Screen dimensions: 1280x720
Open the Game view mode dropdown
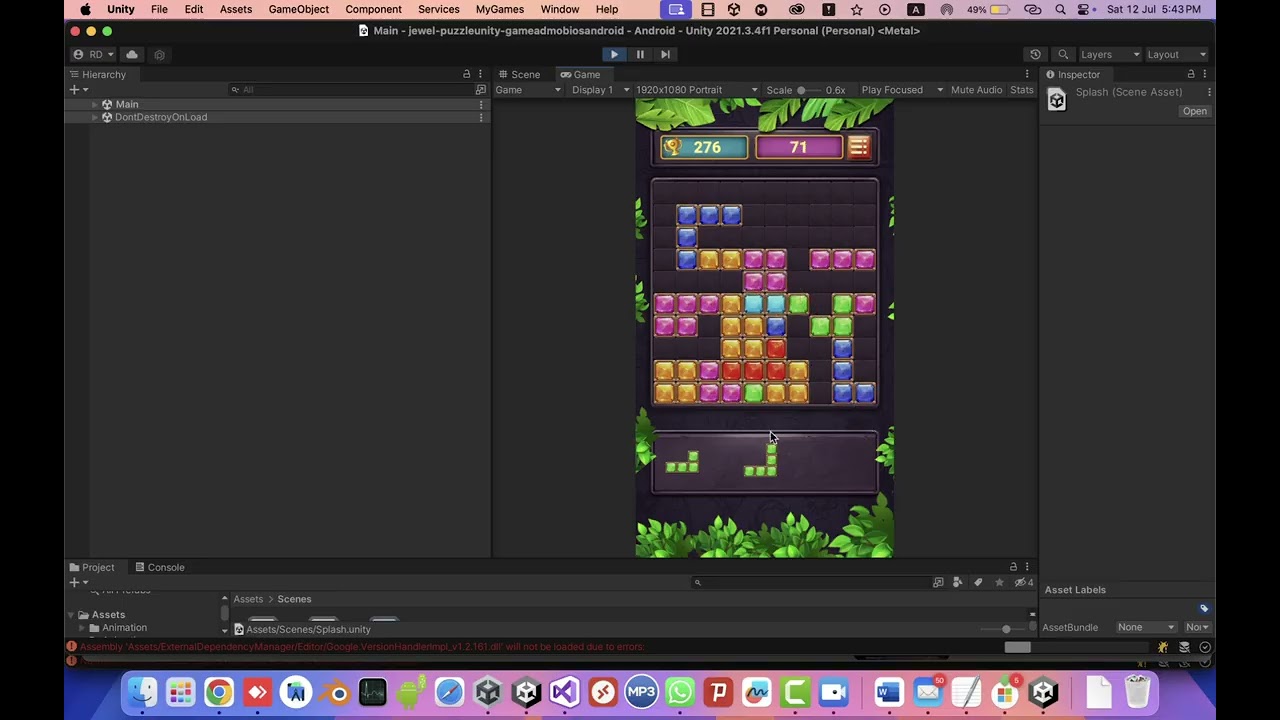[528, 90]
